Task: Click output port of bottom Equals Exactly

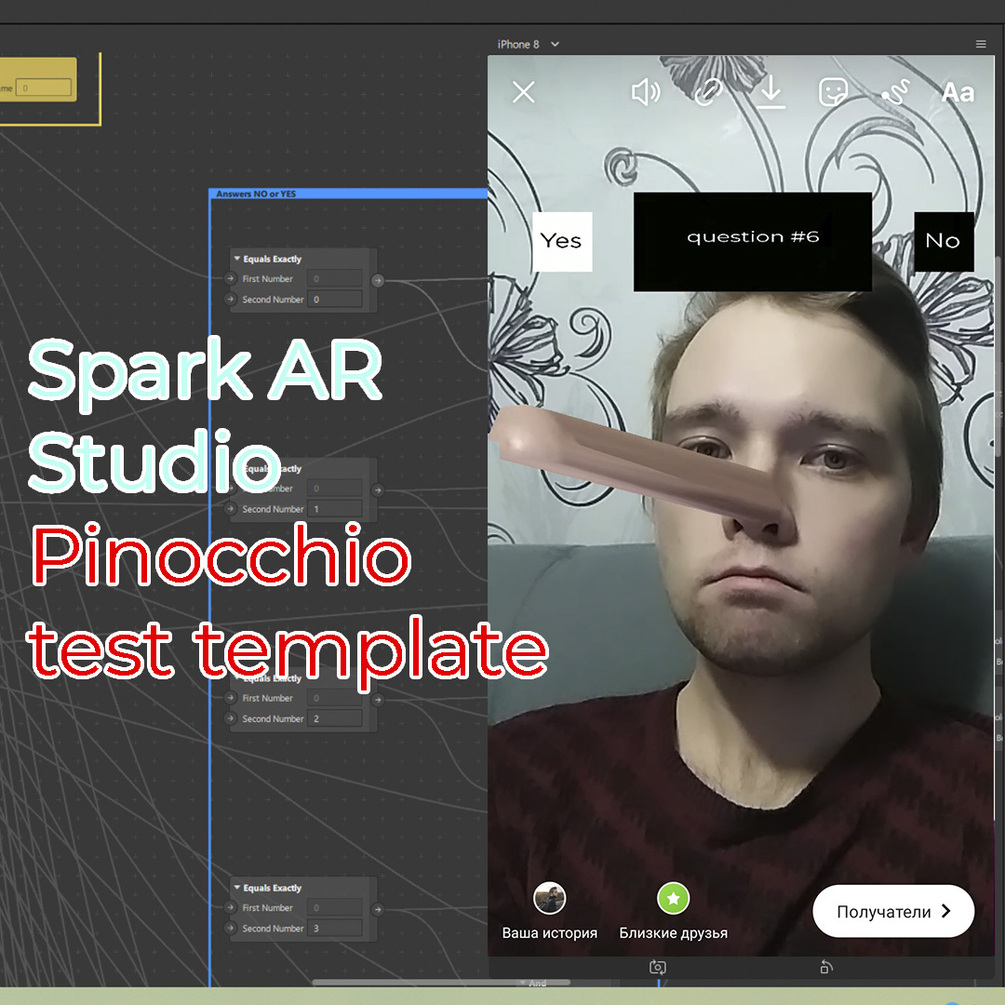Action: click(378, 909)
